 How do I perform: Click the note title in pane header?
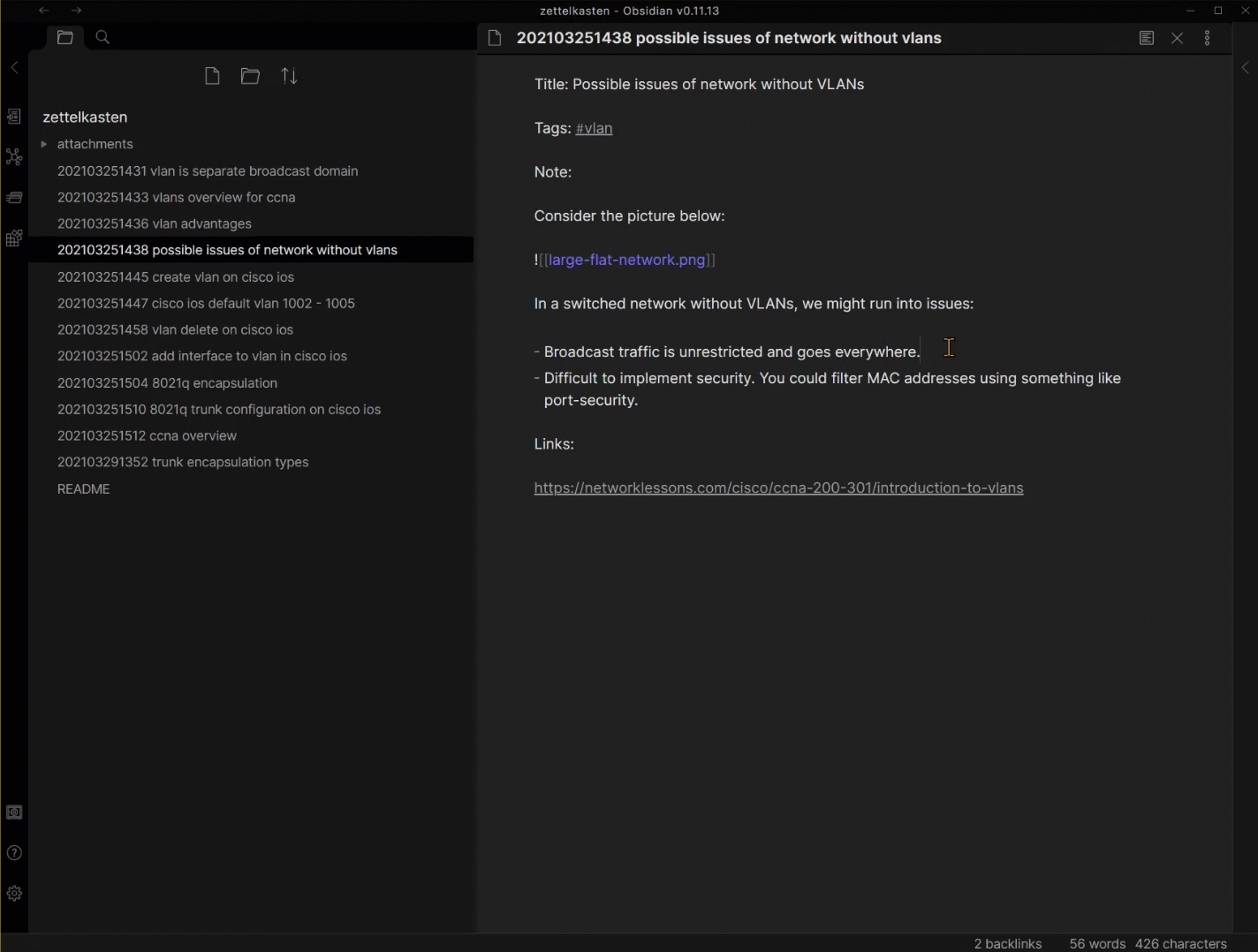[x=729, y=38]
